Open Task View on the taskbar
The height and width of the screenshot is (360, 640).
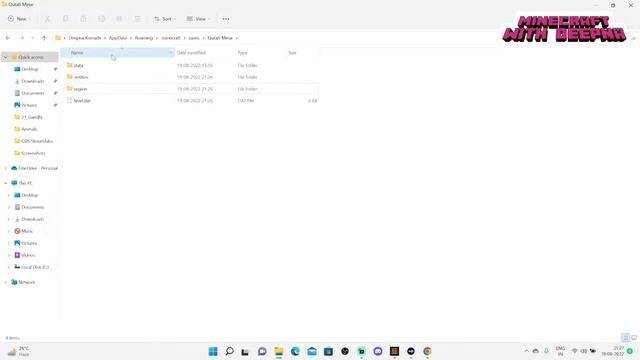[245, 351]
